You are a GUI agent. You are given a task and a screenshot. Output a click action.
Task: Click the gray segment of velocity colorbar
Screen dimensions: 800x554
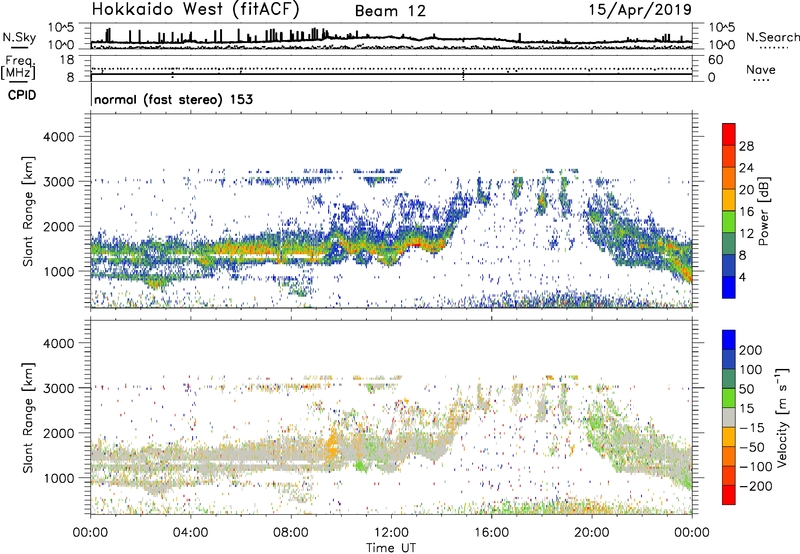729,417
